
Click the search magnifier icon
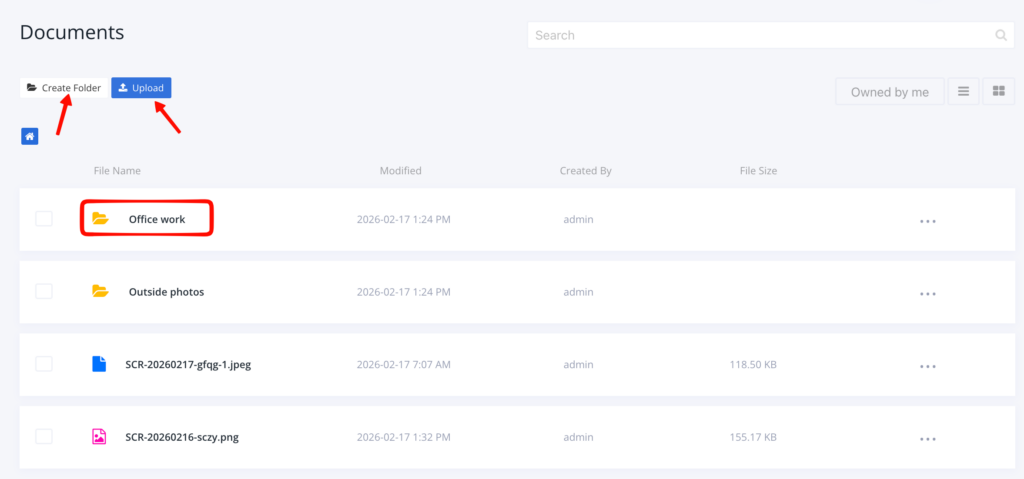pos(1001,35)
